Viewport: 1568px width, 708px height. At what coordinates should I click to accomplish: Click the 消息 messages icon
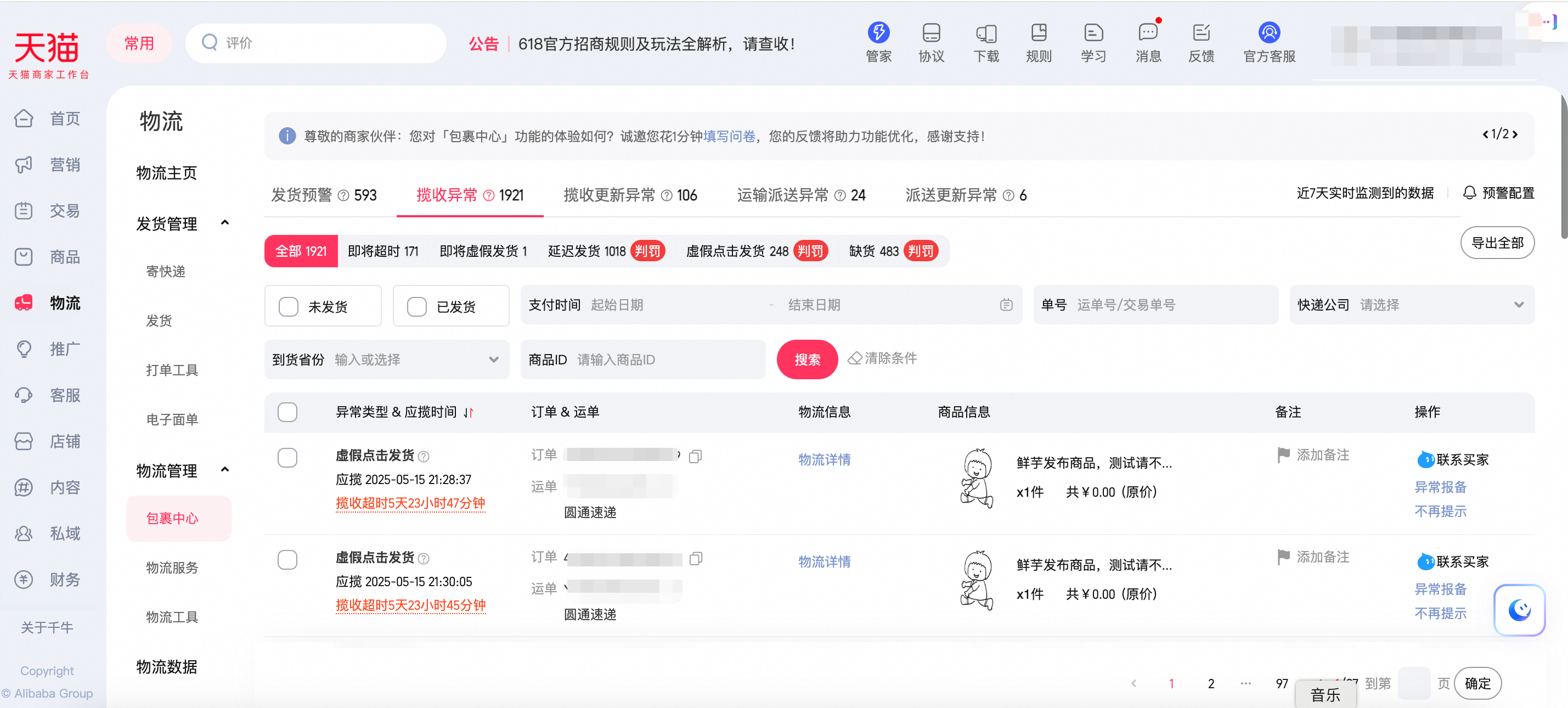tap(1147, 33)
